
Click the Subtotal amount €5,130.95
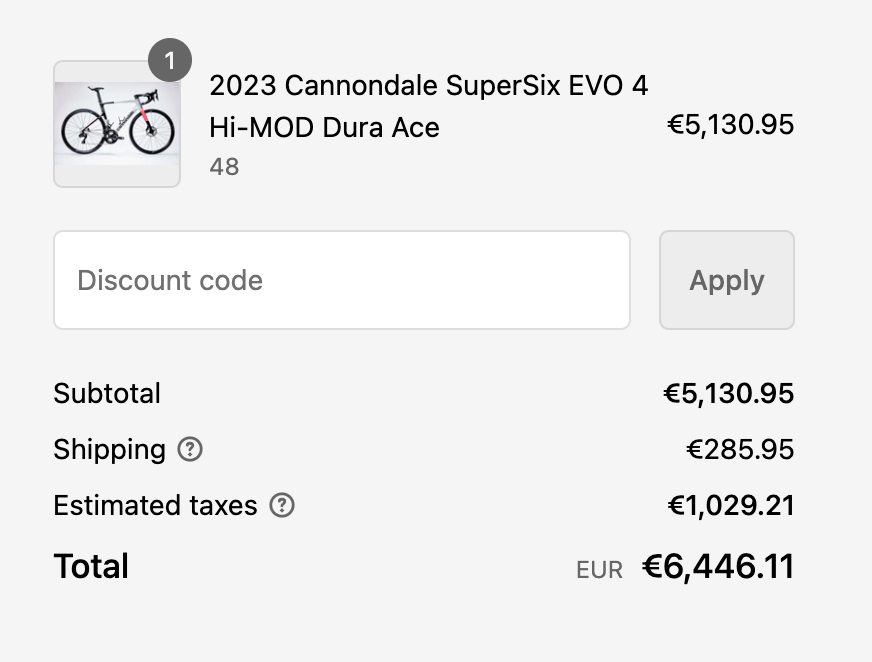[x=728, y=393]
